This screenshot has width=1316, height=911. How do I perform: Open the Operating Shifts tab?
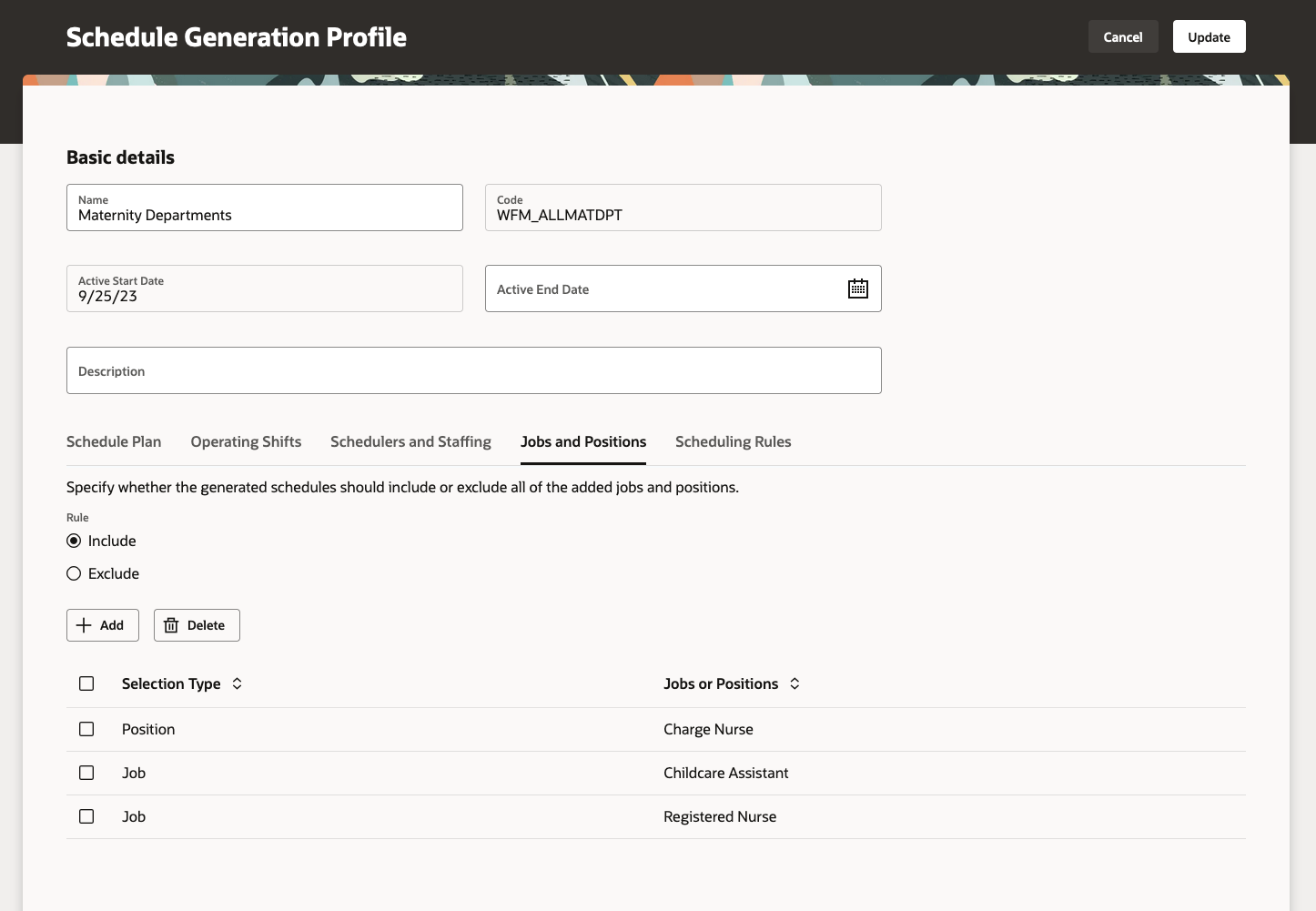point(246,441)
